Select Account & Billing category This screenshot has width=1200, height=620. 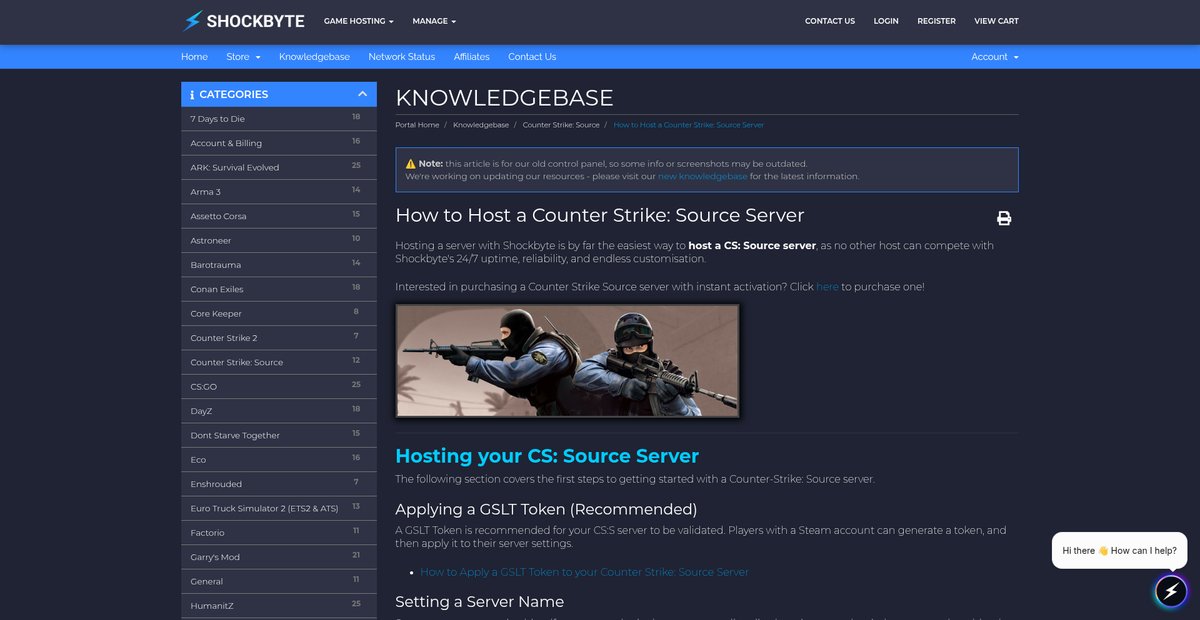click(279, 143)
